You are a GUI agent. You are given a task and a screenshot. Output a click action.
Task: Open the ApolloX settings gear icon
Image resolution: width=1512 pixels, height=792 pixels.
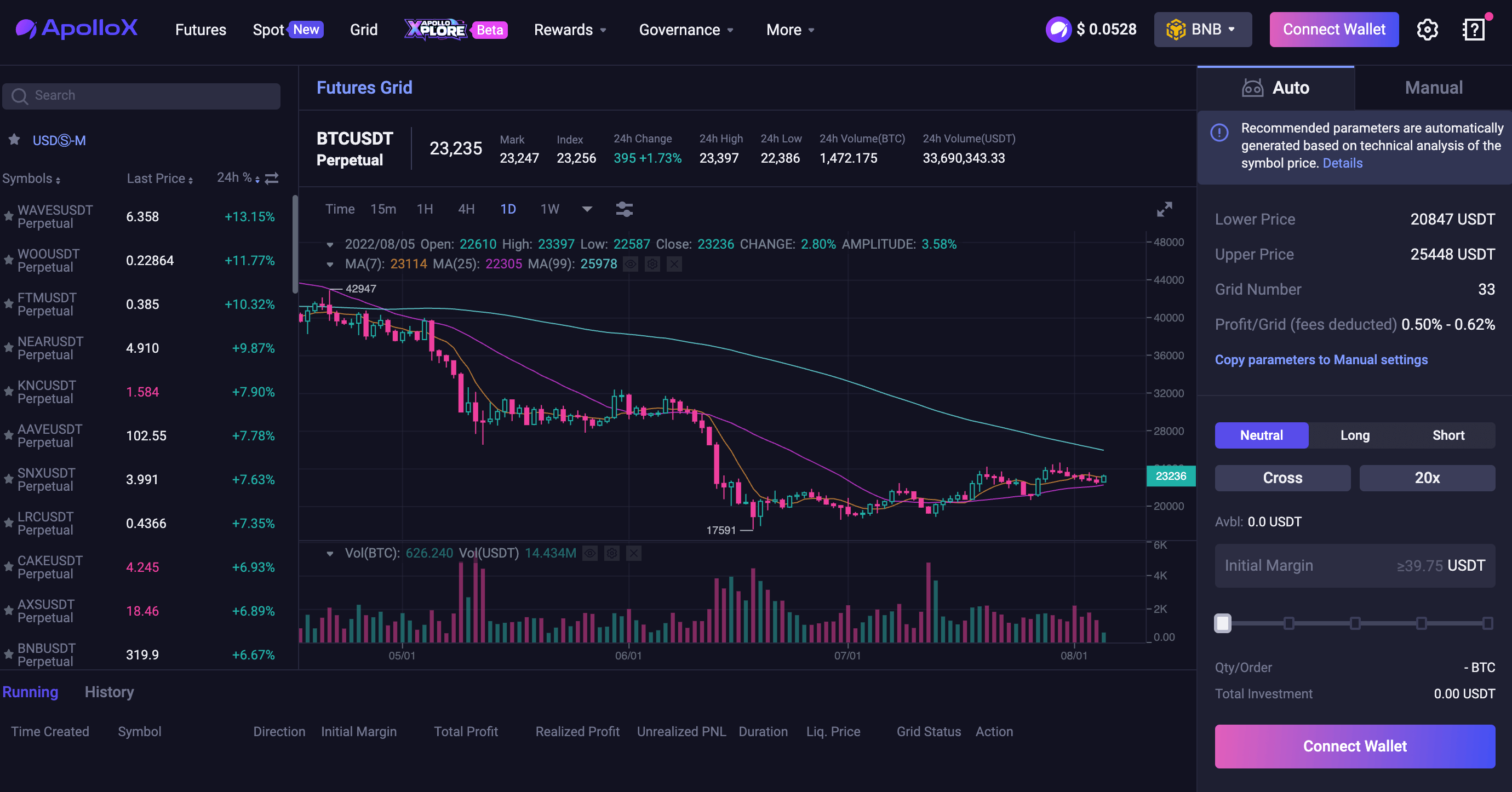coord(1428,30)
